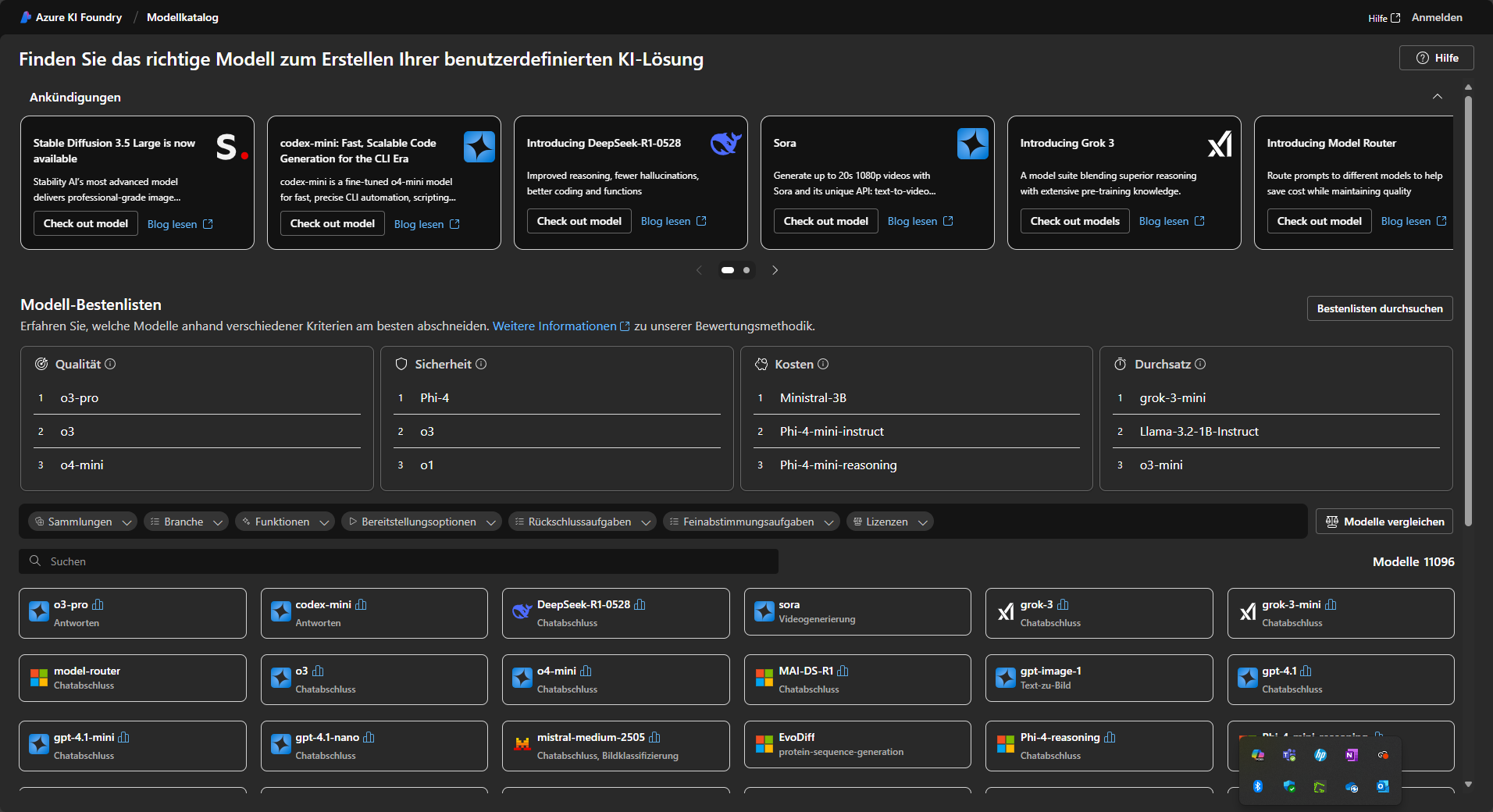1493x812 pixels.
Task: Click scroll down arrow at scrollbar bottom
Action: [x=1468, y=785]
